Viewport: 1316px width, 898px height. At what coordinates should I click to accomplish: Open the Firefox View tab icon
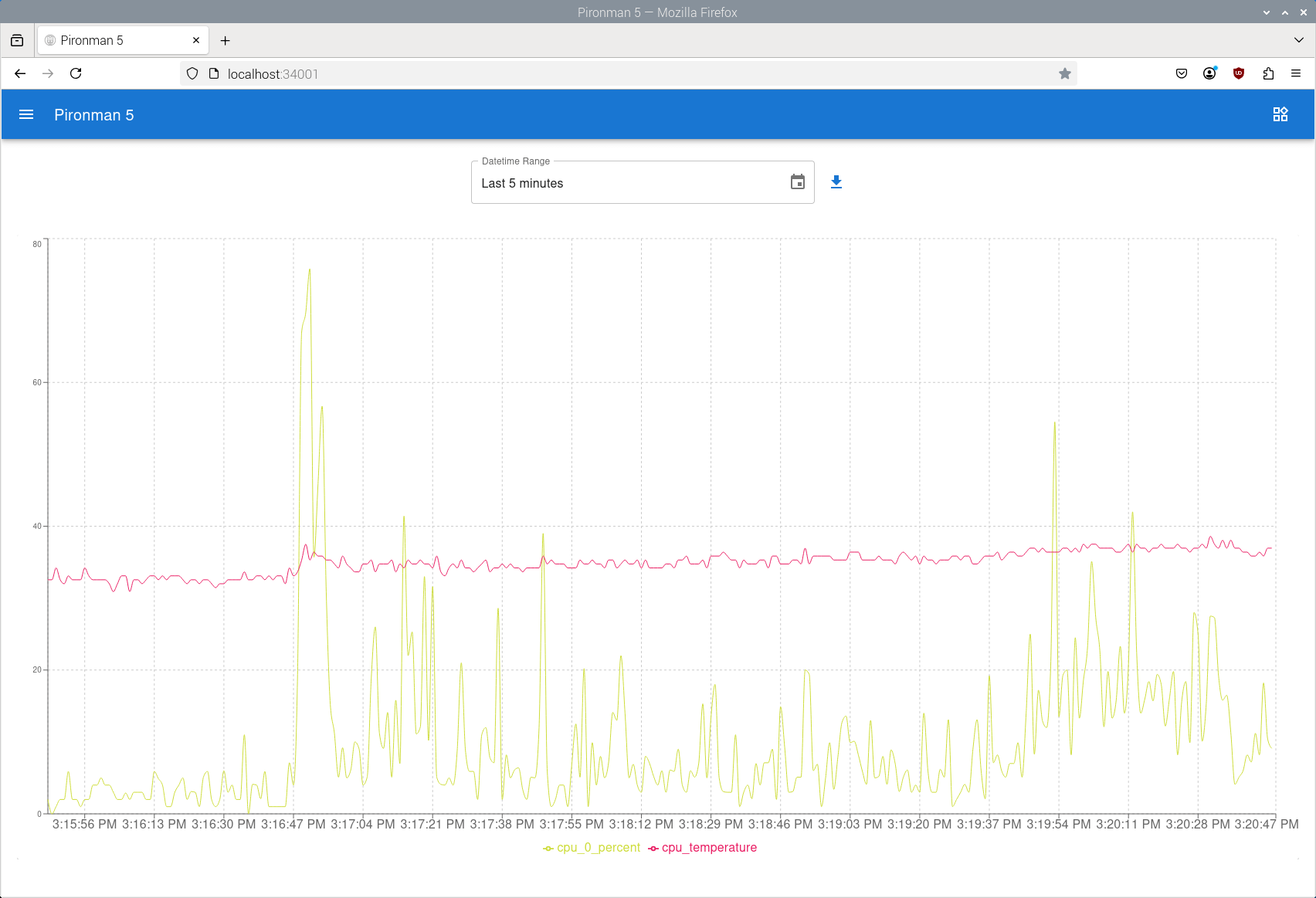17,40
